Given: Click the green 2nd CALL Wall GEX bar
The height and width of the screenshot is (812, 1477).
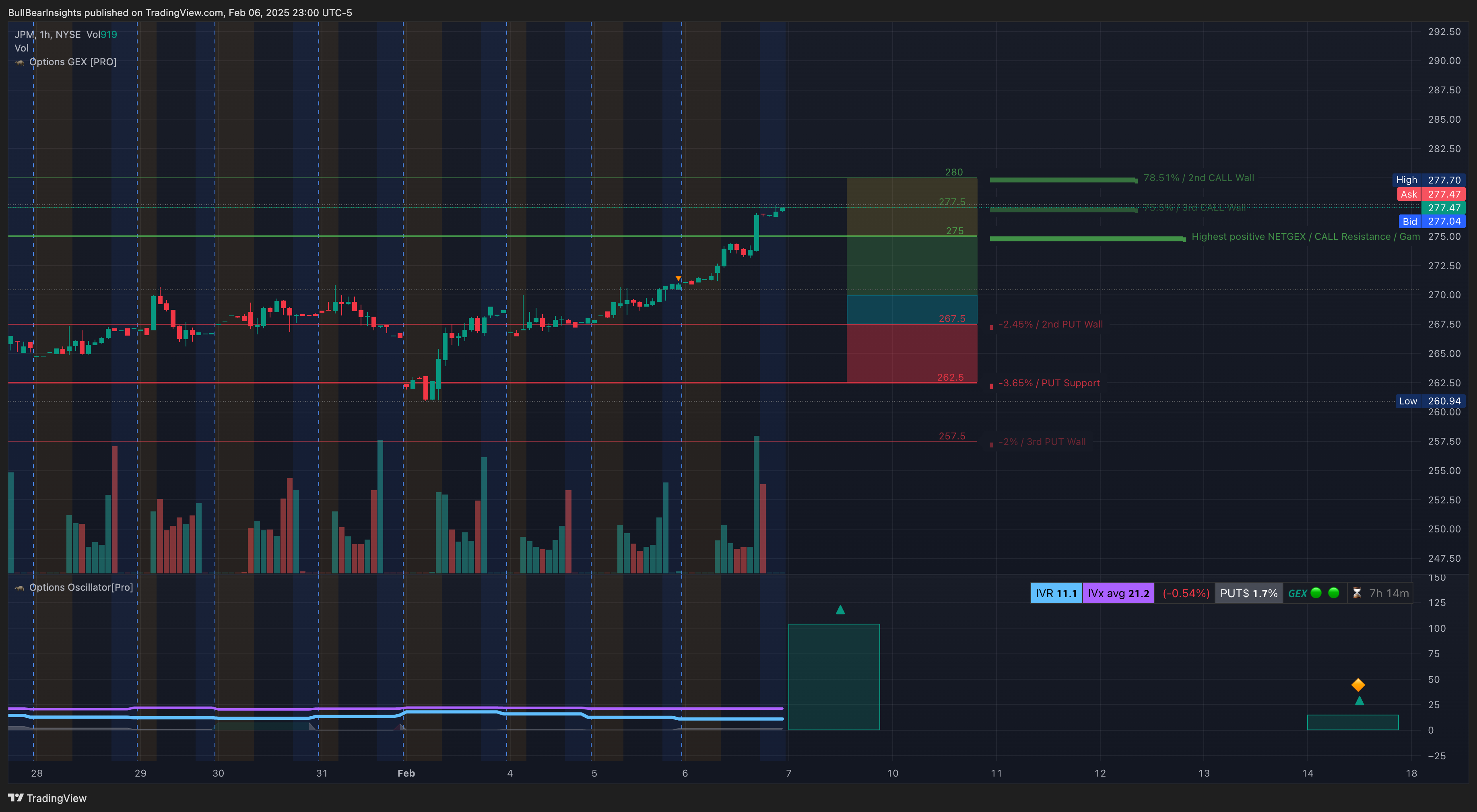Looking at the screenshot, I should click(1064, 180).
